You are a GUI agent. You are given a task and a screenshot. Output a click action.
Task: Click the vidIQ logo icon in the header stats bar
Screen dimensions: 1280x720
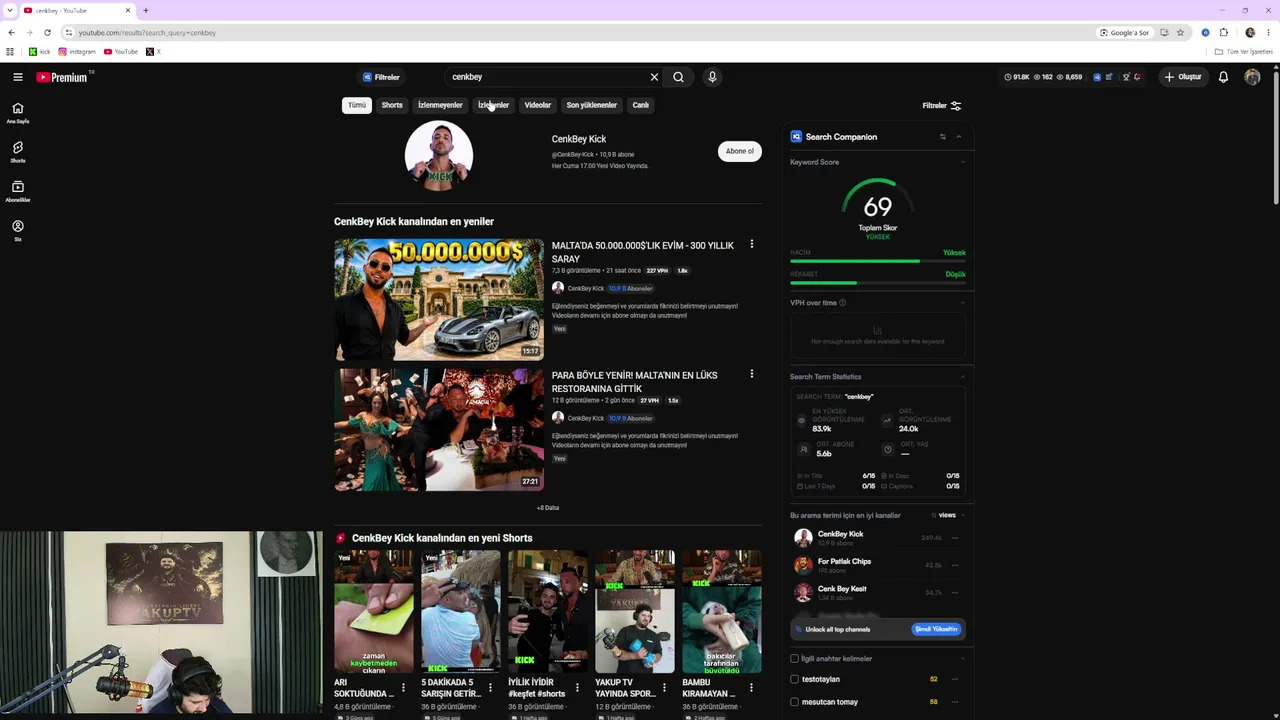point(1097,77)
